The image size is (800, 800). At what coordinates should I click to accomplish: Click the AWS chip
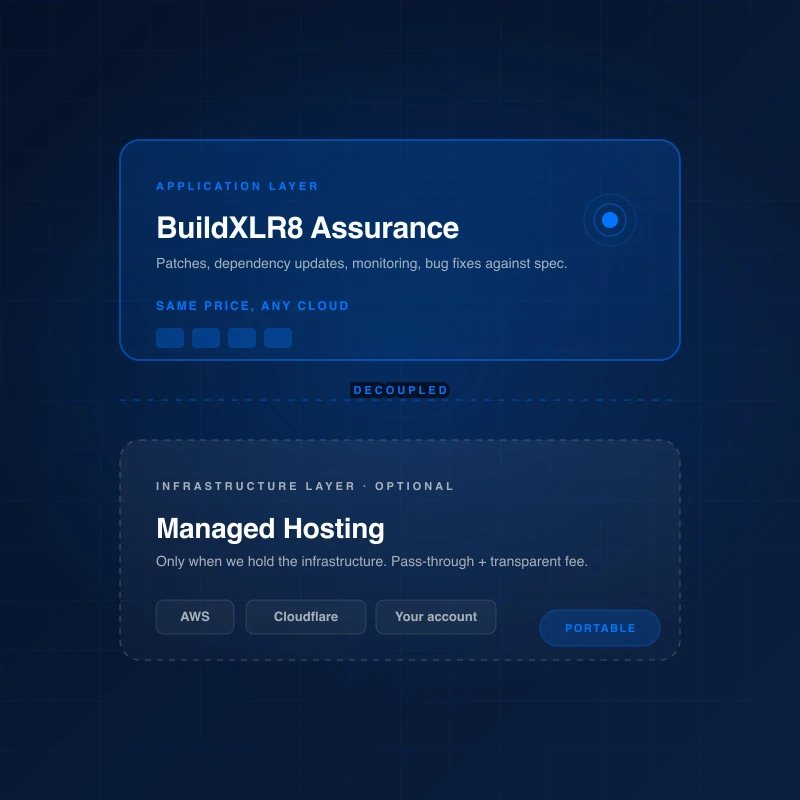tap(195, 617)
